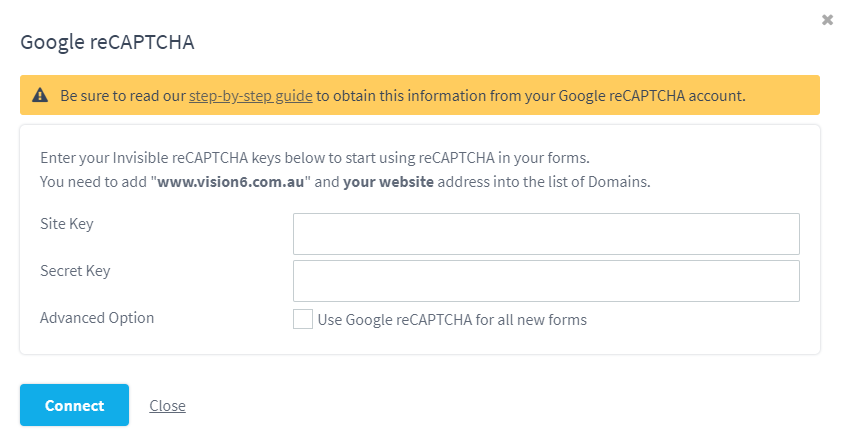This screenshot has width=846, height=442.
Task: Click "Be sure to read our" banner text
Action: [123, 96]
